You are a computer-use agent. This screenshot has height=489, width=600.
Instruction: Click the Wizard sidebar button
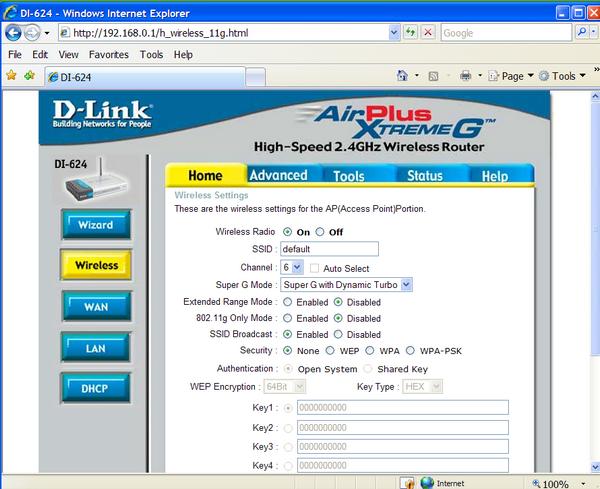[x=96, y=225]
